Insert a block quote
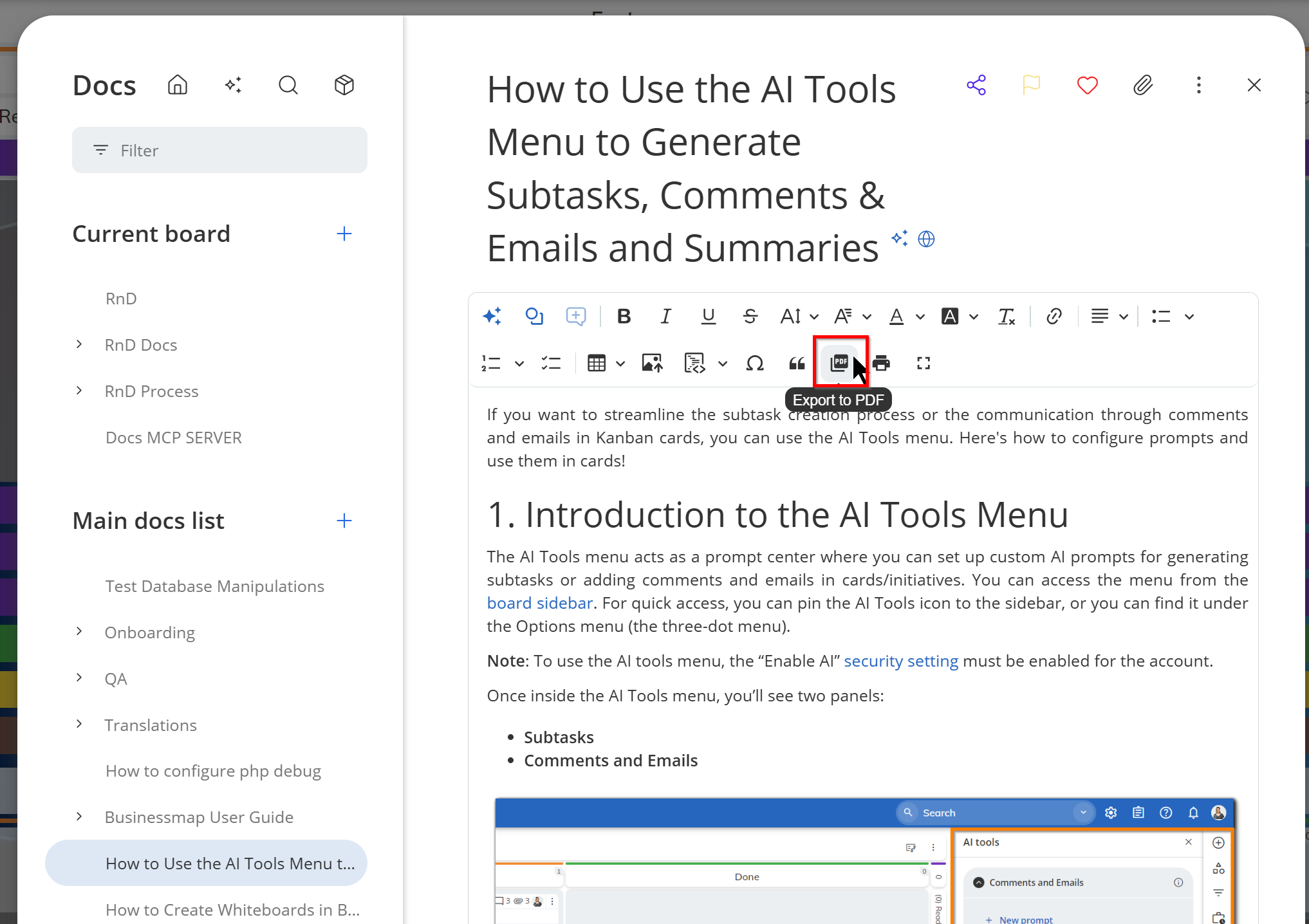 [x=797, y=363]
